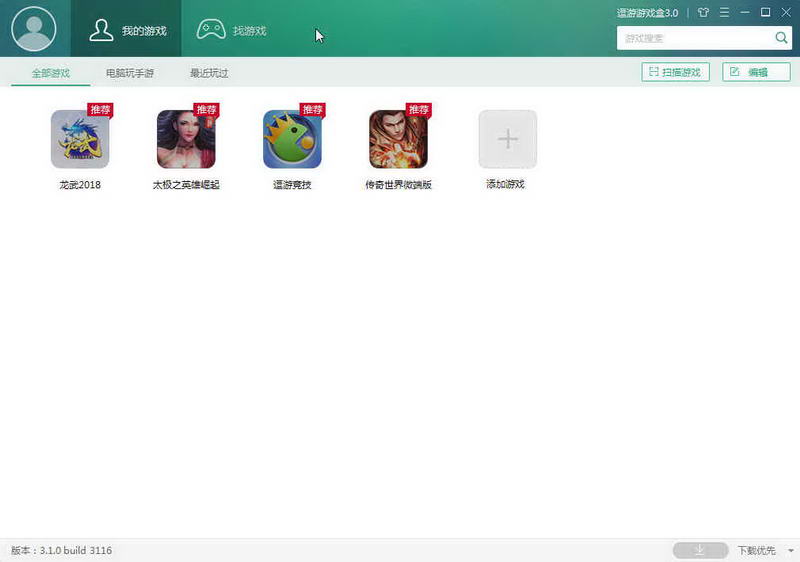Launch the 传奇世界微端版 game icon
This screenshot has width=800, height=562.
click(x=398, y=139)
